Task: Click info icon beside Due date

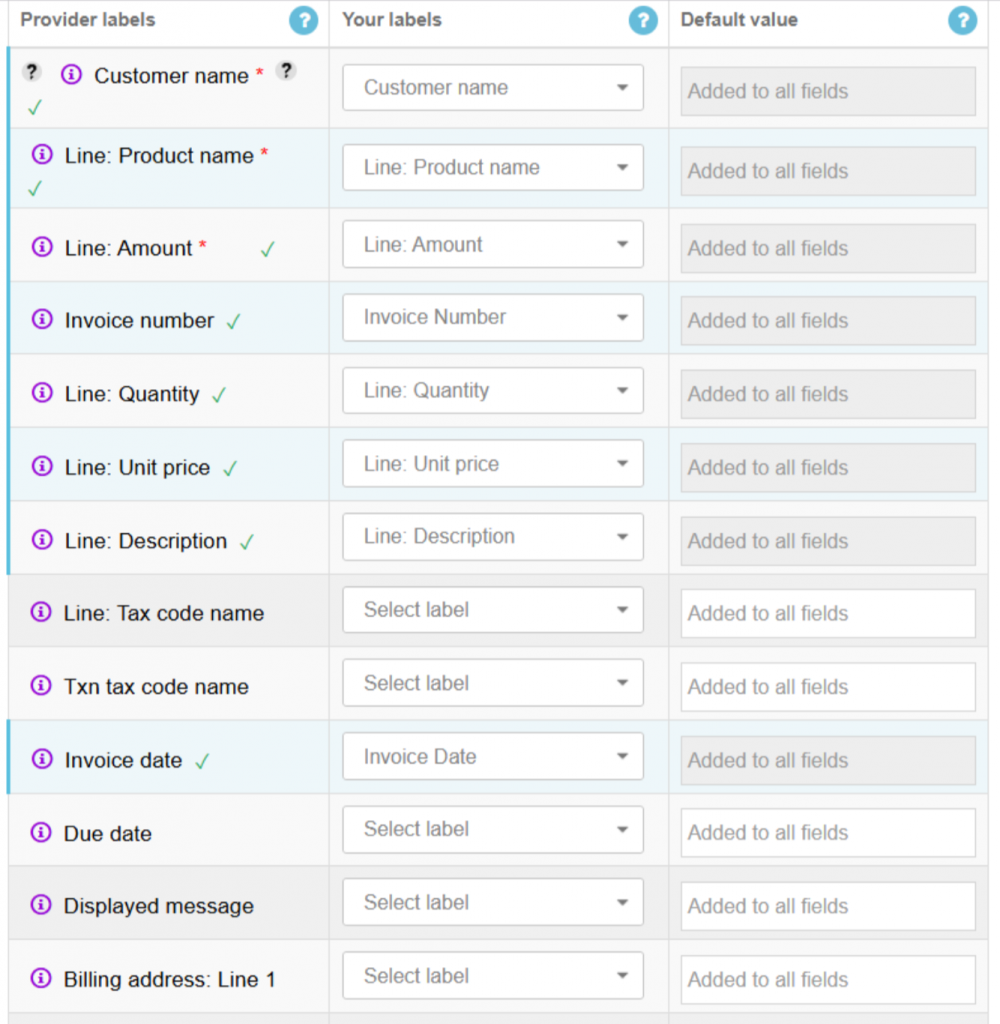Action: point(42,832)
